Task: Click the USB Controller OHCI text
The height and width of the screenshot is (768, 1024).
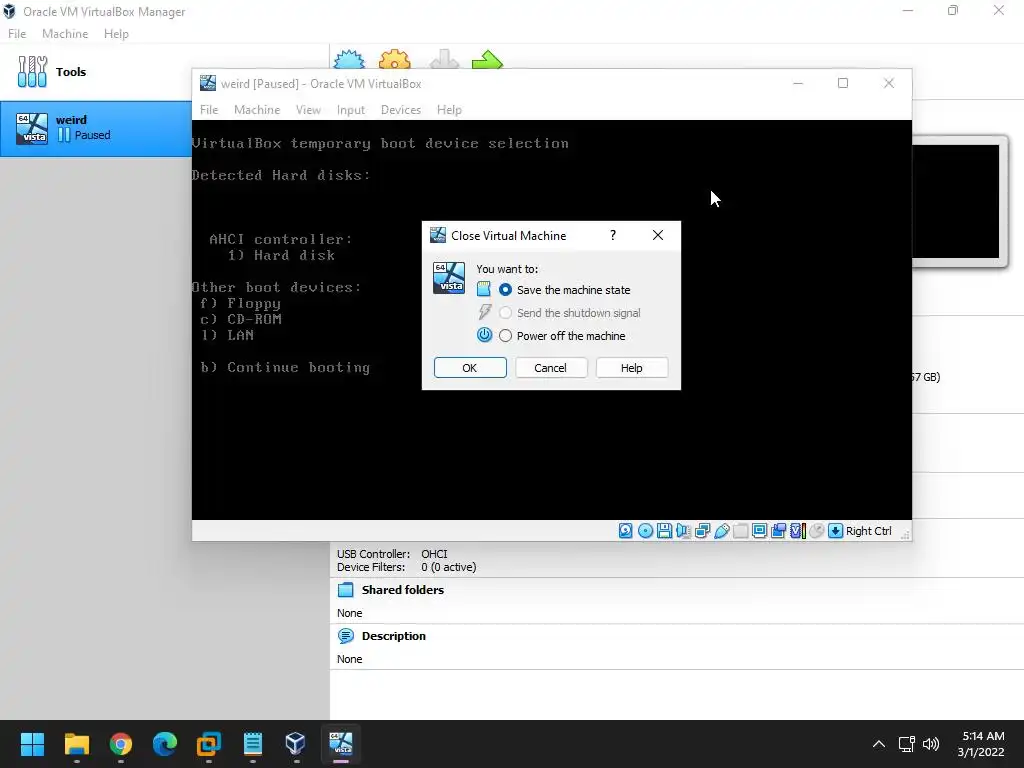Action: point(392,554)
